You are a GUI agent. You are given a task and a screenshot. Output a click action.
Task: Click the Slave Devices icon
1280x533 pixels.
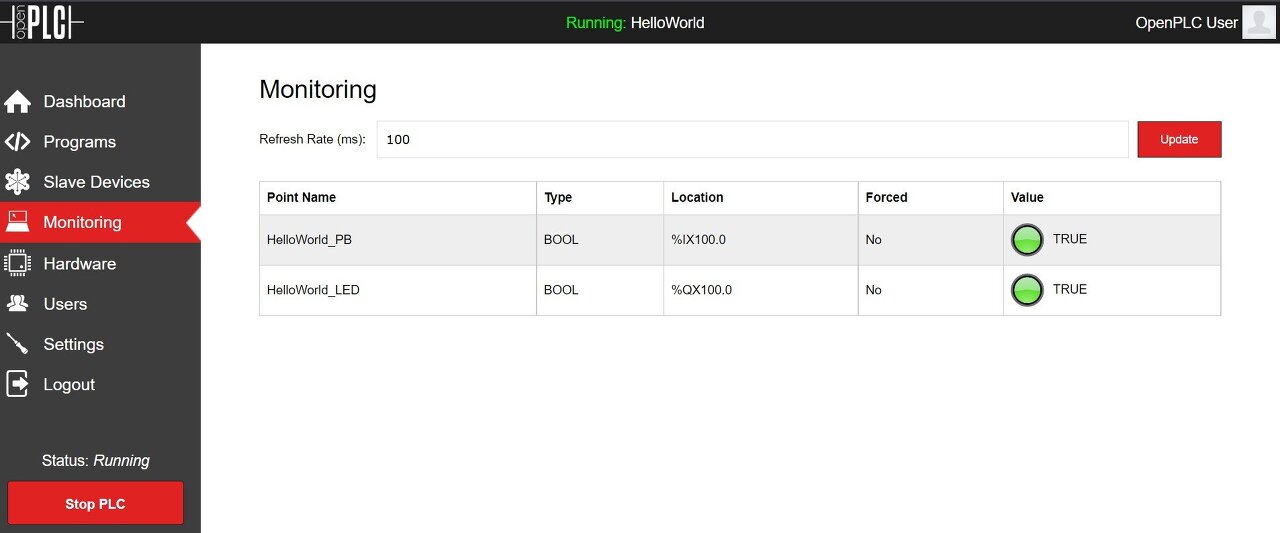pyautogui.click(x=17, y=182)
